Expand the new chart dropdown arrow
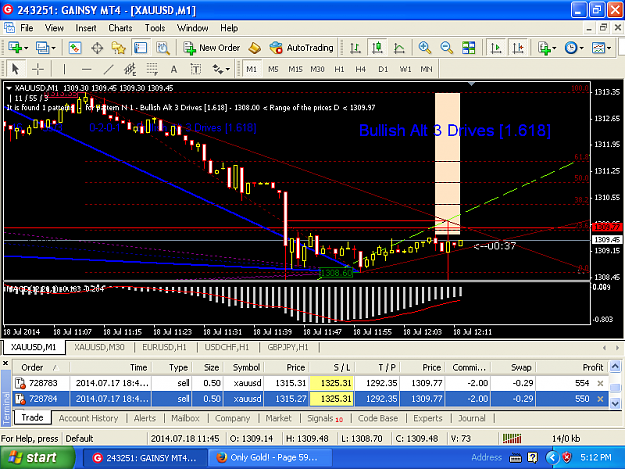This screenshot has height=469, width=625. [x=26, y=48]
